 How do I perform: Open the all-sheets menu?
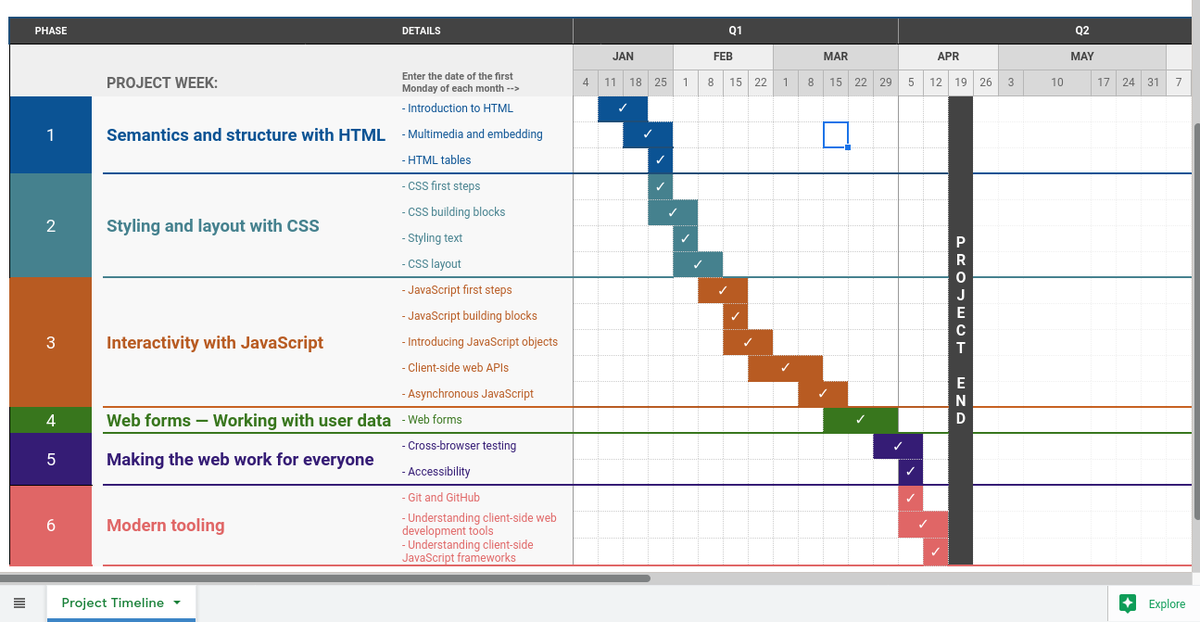(x=20, y=603)
